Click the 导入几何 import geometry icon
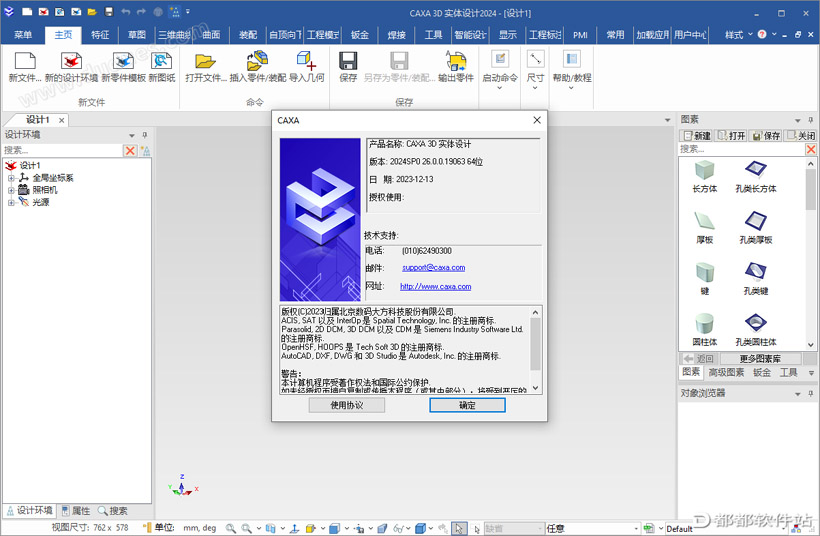Image resolution: width=820 pixels, height=536 pixels. 306,61
